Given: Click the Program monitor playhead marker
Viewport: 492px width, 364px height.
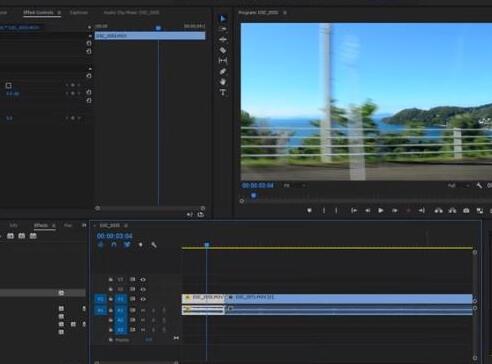Looking at the screenshot, I should (254, 196).
